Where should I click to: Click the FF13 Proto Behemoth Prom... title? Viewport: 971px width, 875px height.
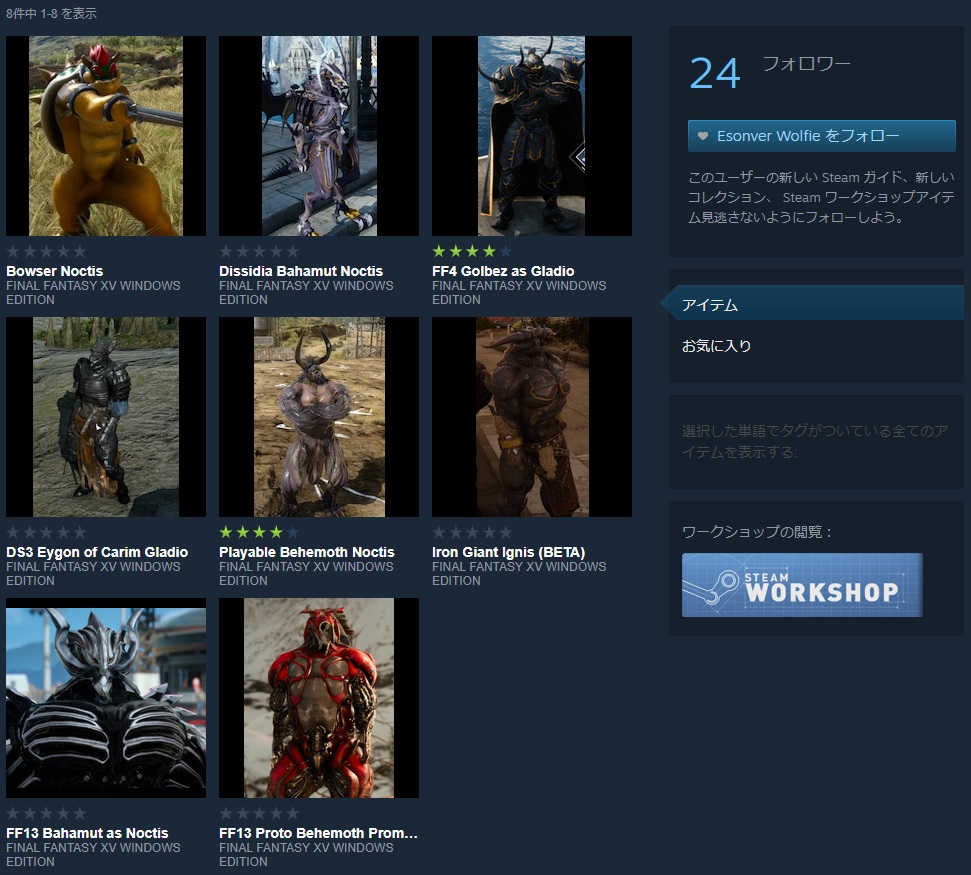318,834
